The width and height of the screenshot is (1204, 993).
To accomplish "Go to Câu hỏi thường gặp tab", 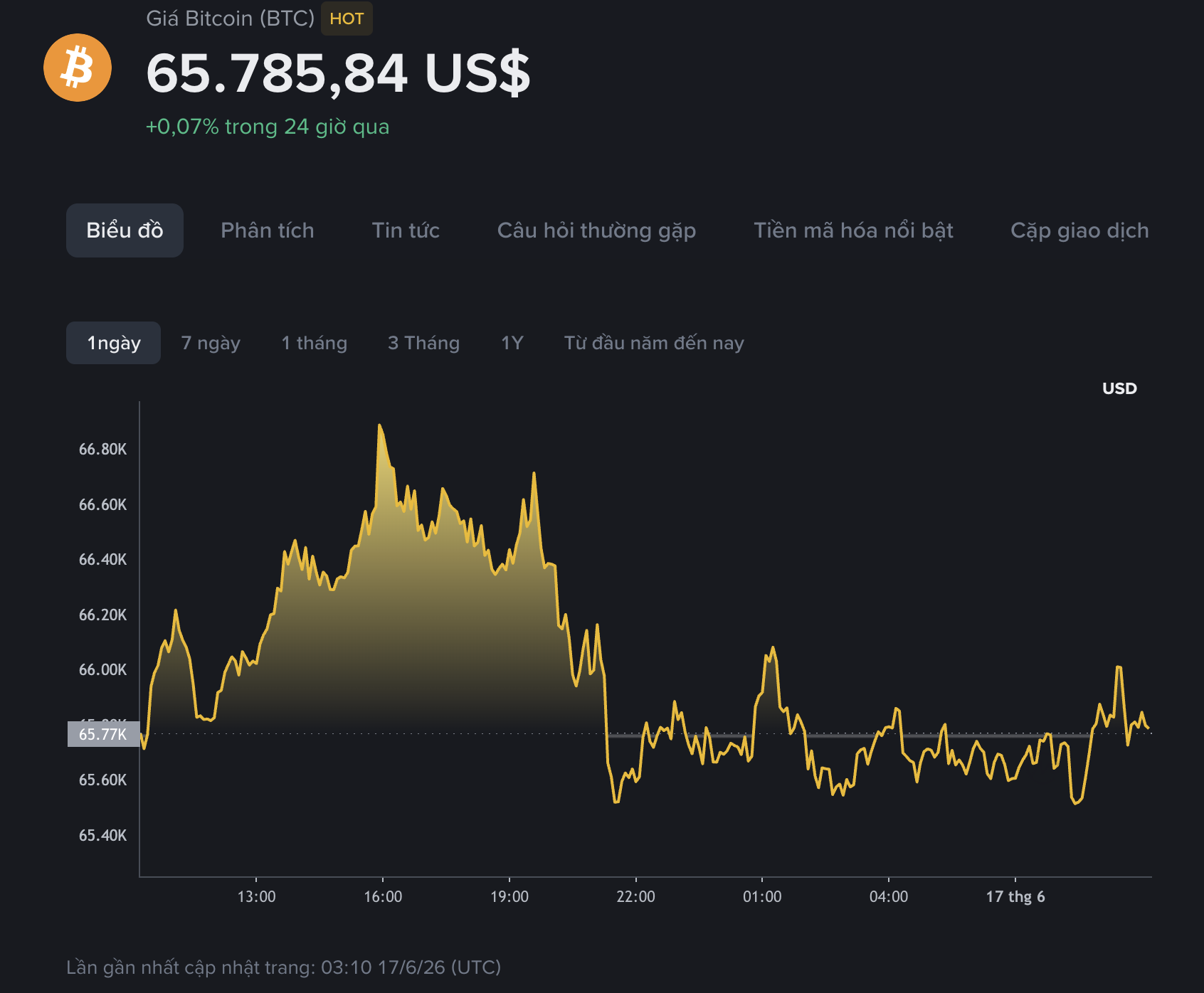I will click(x=596, y=230).
